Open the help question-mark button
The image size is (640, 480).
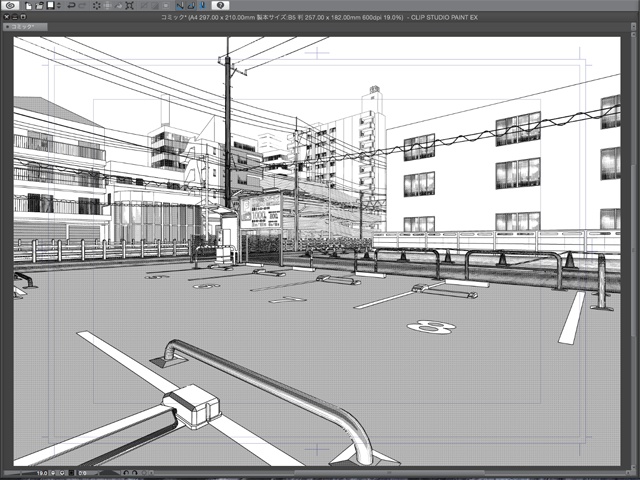coord(220,5)
